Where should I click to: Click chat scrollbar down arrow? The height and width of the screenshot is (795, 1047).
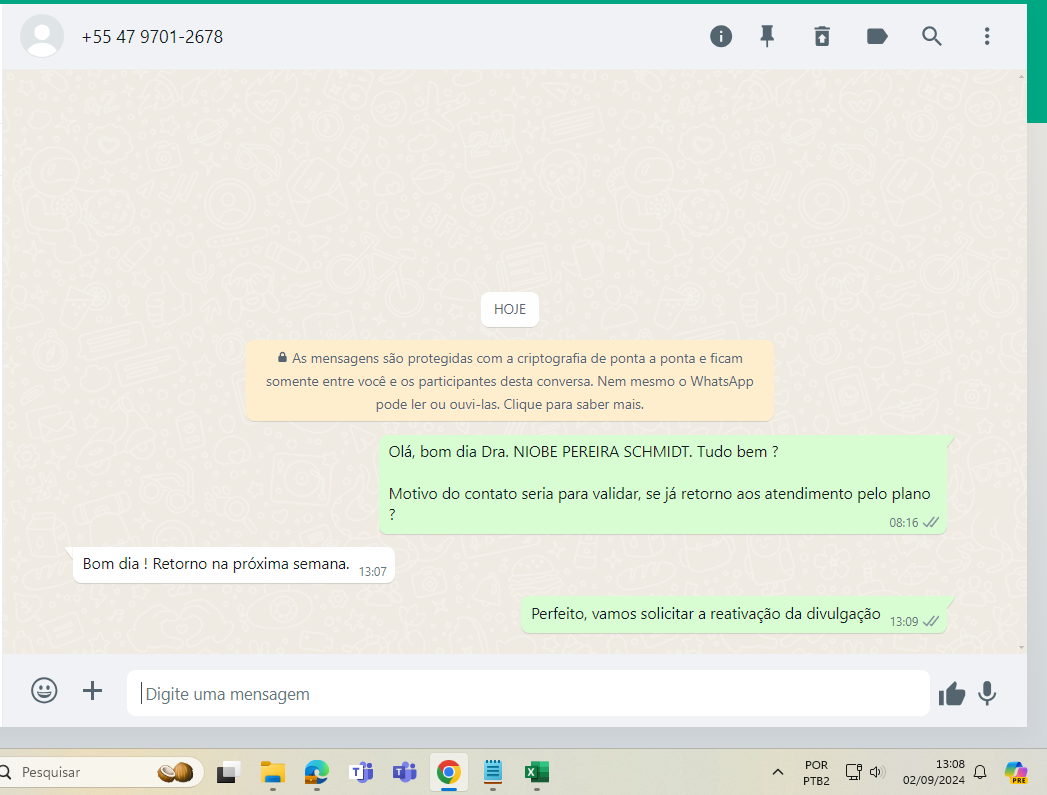click(x=1021, y=647)
